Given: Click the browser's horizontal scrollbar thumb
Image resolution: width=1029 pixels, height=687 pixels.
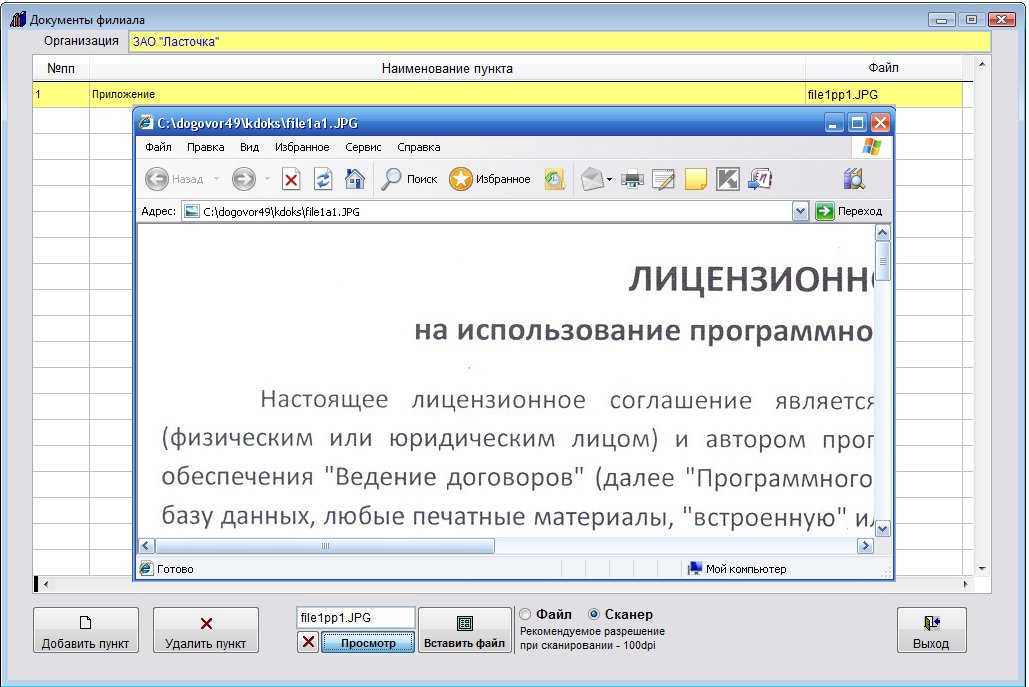Looking at the screenshot, I should click(x=325, y=546).
